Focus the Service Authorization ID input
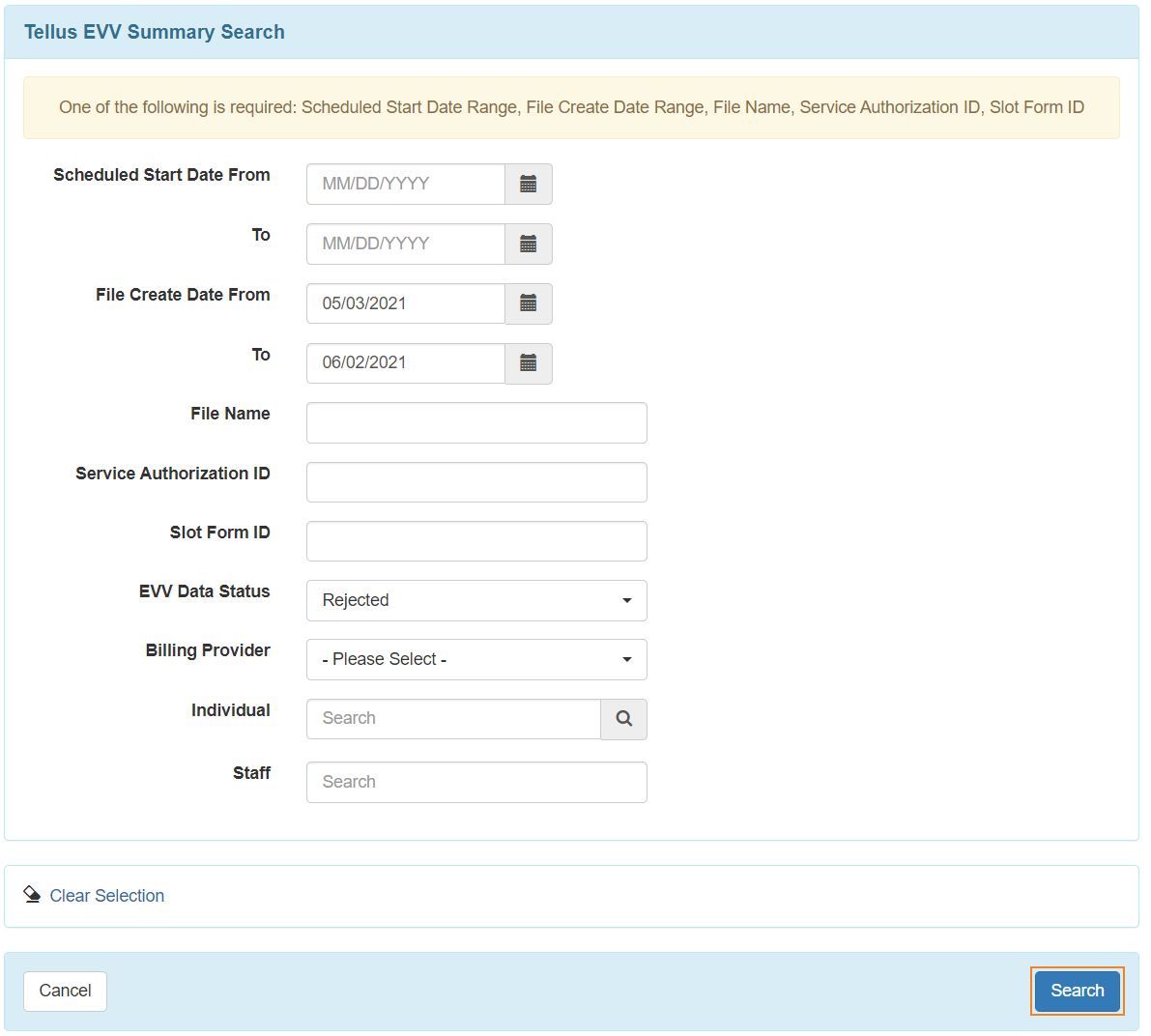Viewport: 1151px width, 1036px height. point(476,482)
